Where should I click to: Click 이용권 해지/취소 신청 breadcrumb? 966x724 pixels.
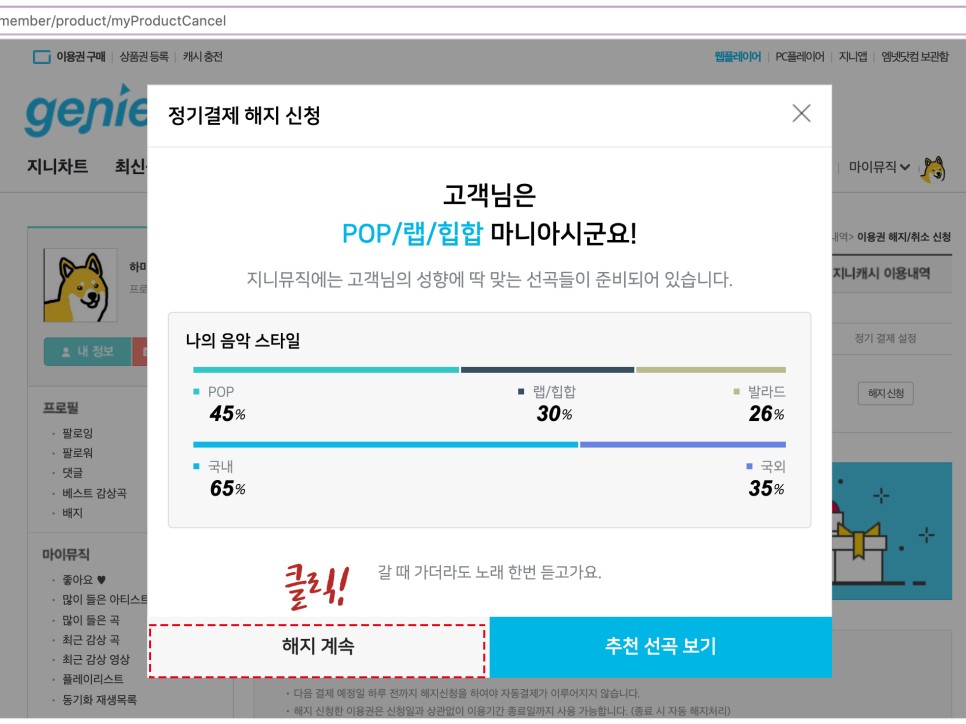pyautogui.click(x=904, y=237)
